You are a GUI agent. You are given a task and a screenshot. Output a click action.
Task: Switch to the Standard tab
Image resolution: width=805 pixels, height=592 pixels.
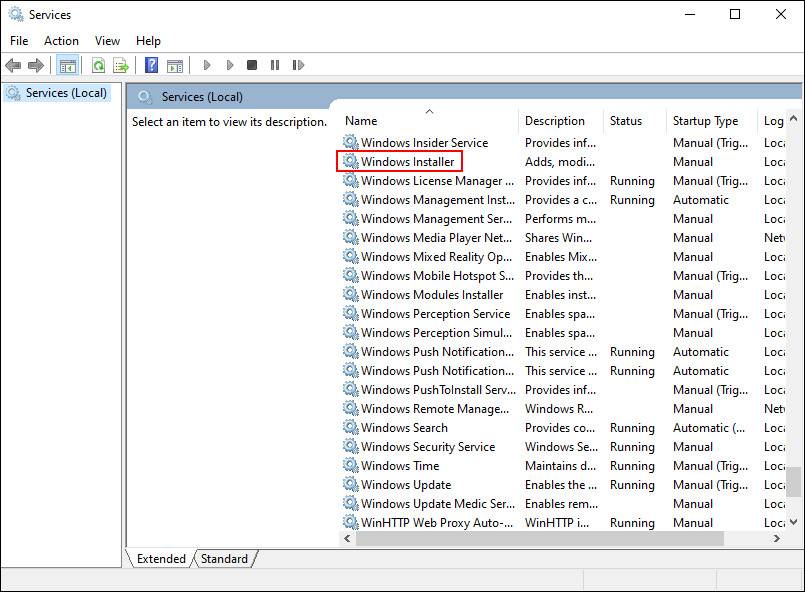click(x=224, y=559)
